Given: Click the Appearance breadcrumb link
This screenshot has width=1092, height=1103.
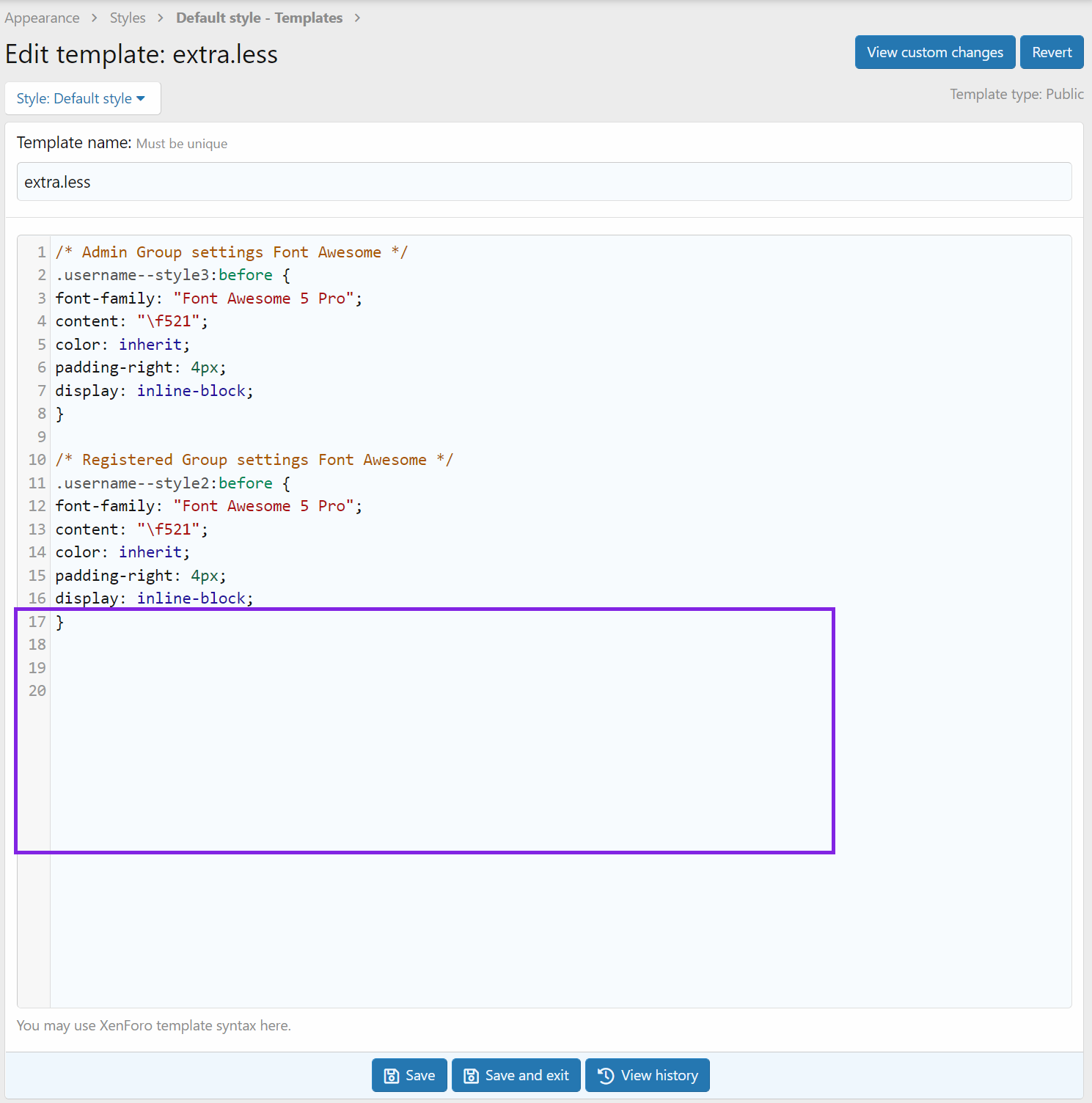Looking at the screenshot, I should [x=42, y=18].
